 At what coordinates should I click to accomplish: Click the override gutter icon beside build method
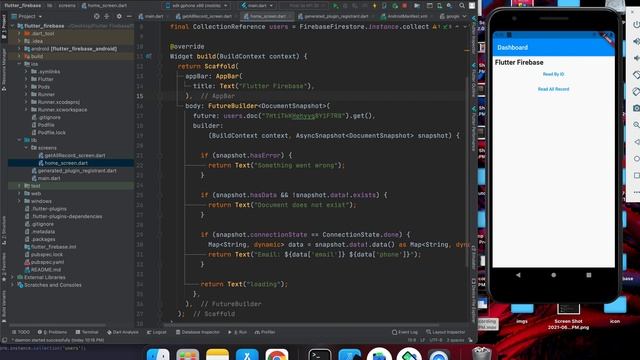click(x=149, y=56)
